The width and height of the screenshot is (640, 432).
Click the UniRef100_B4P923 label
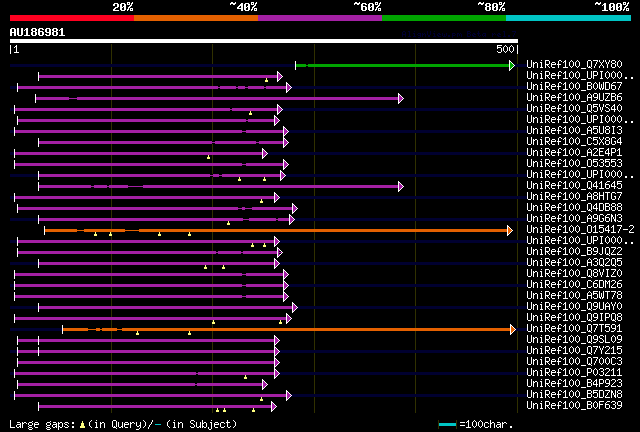[574, 384]
